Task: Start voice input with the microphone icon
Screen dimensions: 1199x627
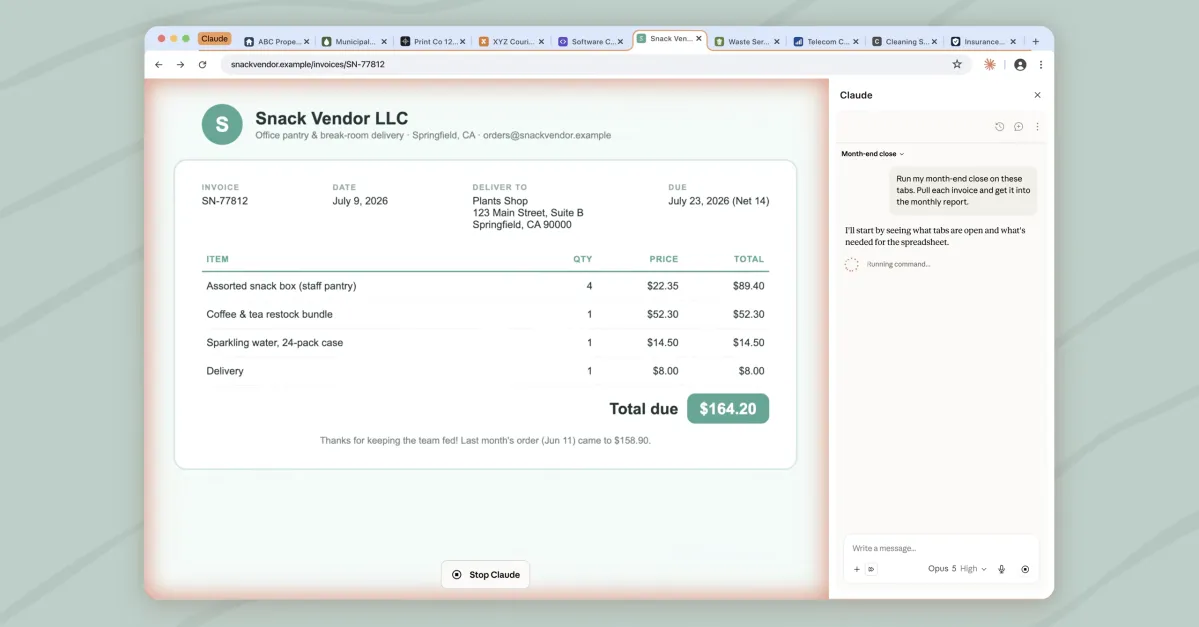Action: (1002, 569)
